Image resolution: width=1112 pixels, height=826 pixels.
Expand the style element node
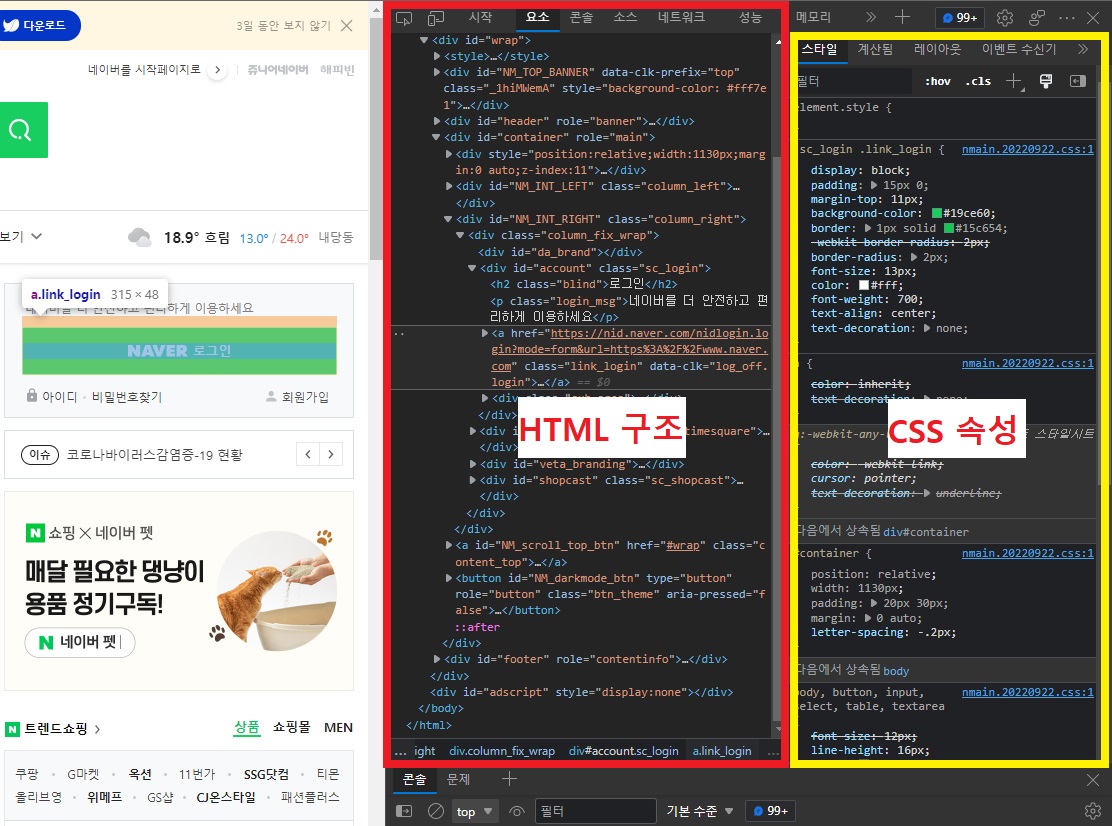pyautogui.click(x=437, y=56)
